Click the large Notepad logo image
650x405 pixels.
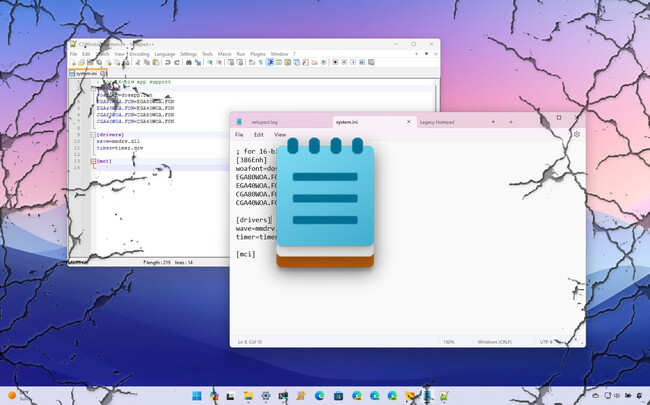pos(324,202)
